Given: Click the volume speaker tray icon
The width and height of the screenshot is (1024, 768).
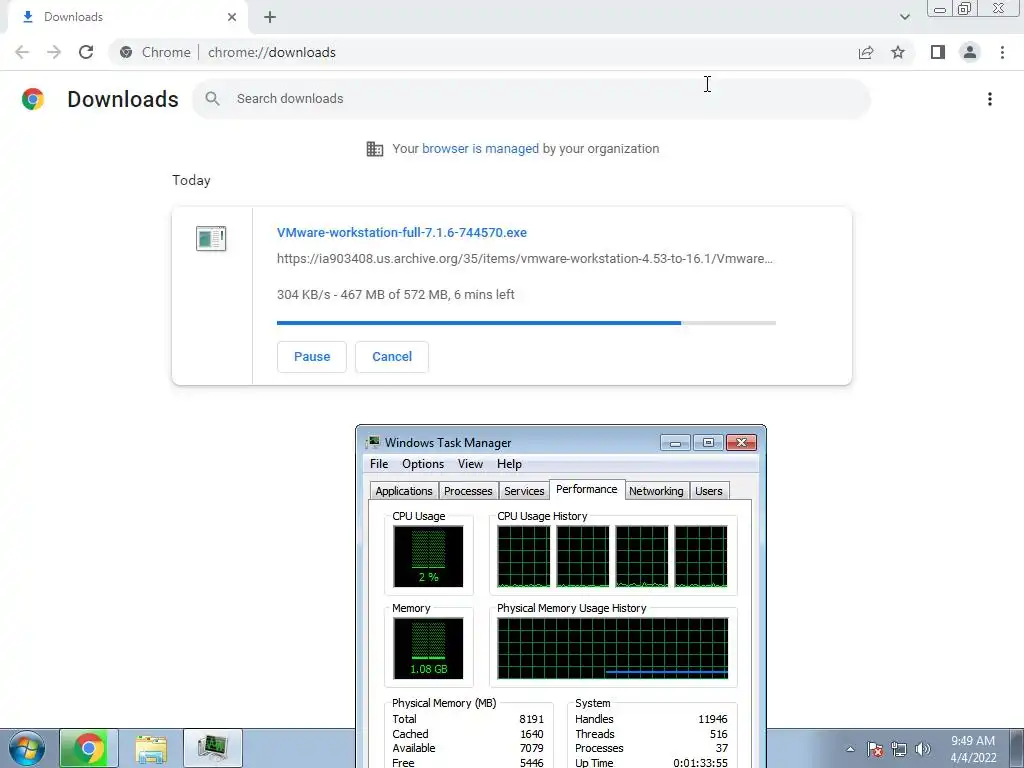Looking at the screenshot, I should (x=923, y=749).
